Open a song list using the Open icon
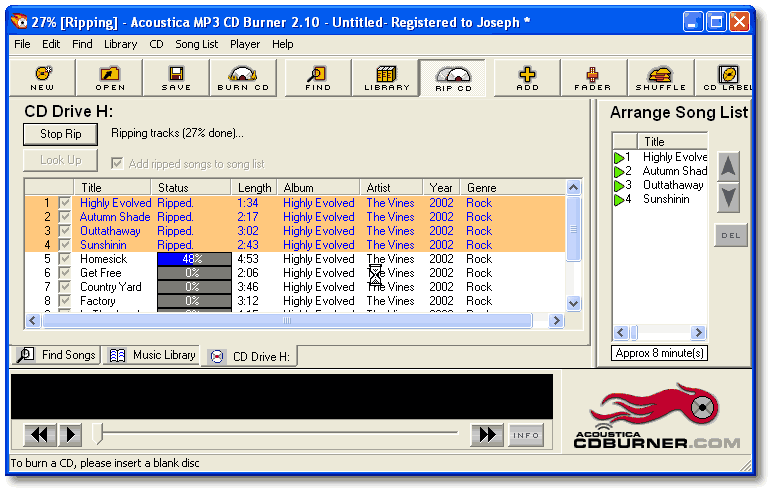 click(x=110, y=78)
